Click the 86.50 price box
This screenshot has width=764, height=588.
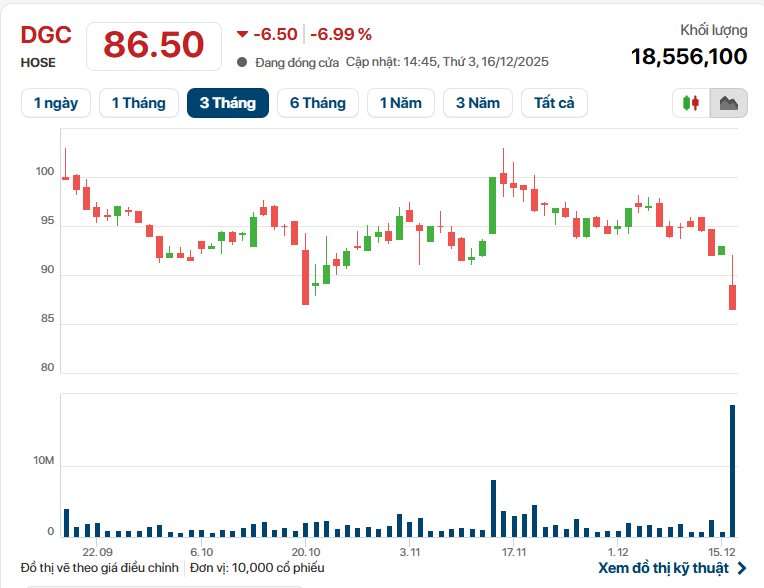(x=154, y=45)
